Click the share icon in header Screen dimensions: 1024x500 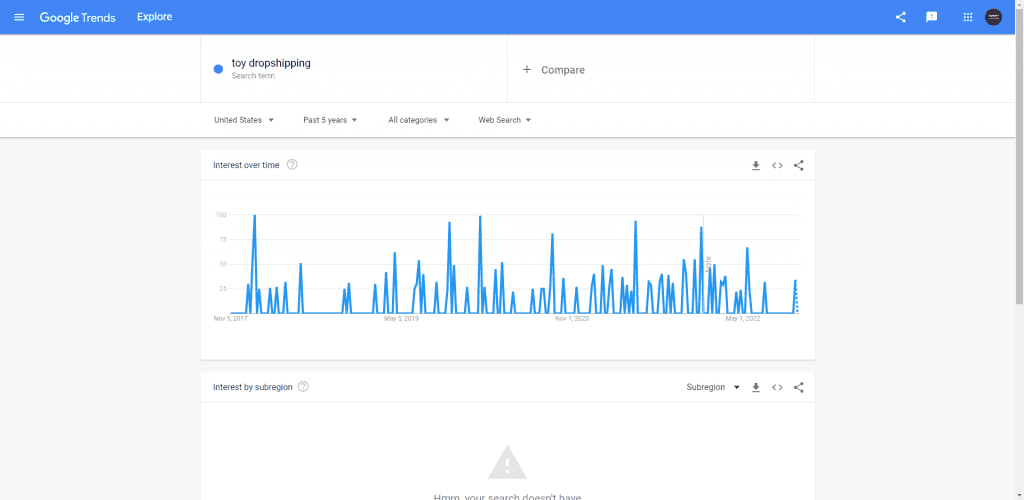coord(900,17)
